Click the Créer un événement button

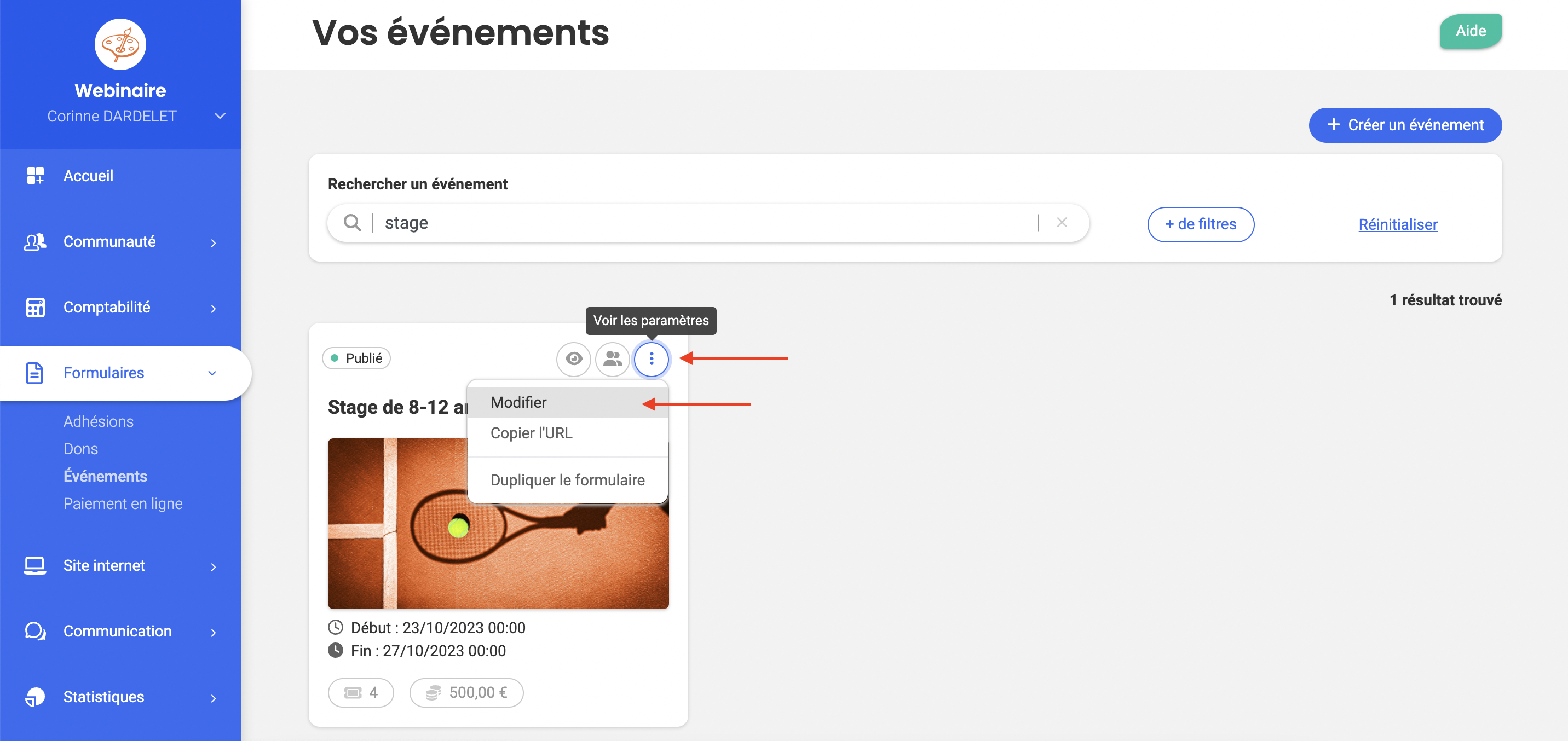1405,125
